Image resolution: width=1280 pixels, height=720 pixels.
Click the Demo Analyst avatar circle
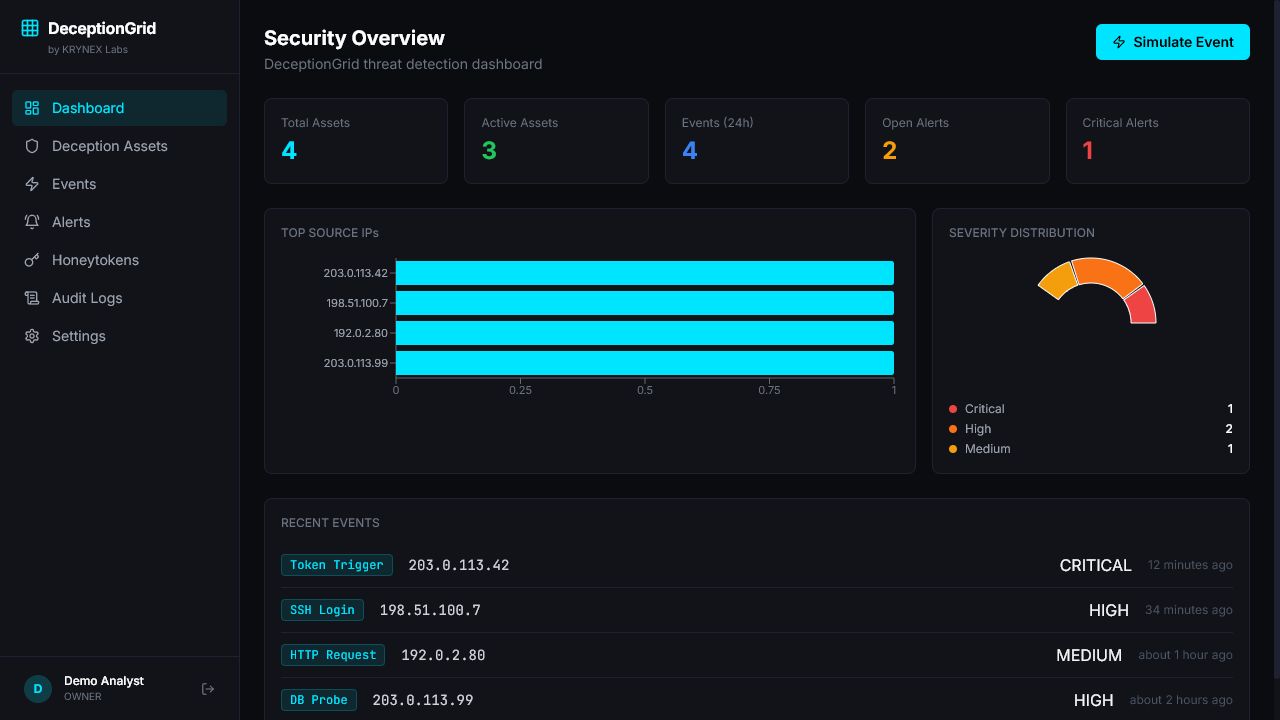pyautogui.click(x=38, y=689)
